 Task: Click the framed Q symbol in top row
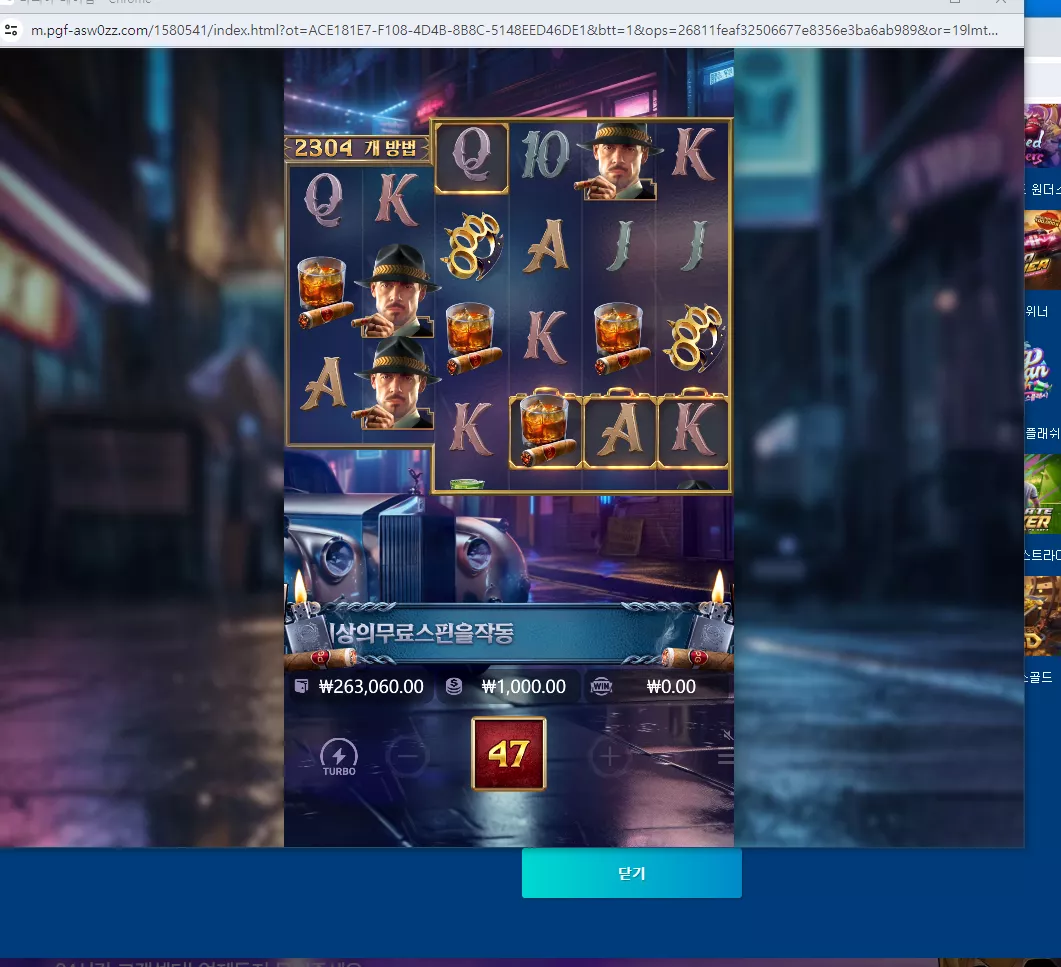point(471,157)
